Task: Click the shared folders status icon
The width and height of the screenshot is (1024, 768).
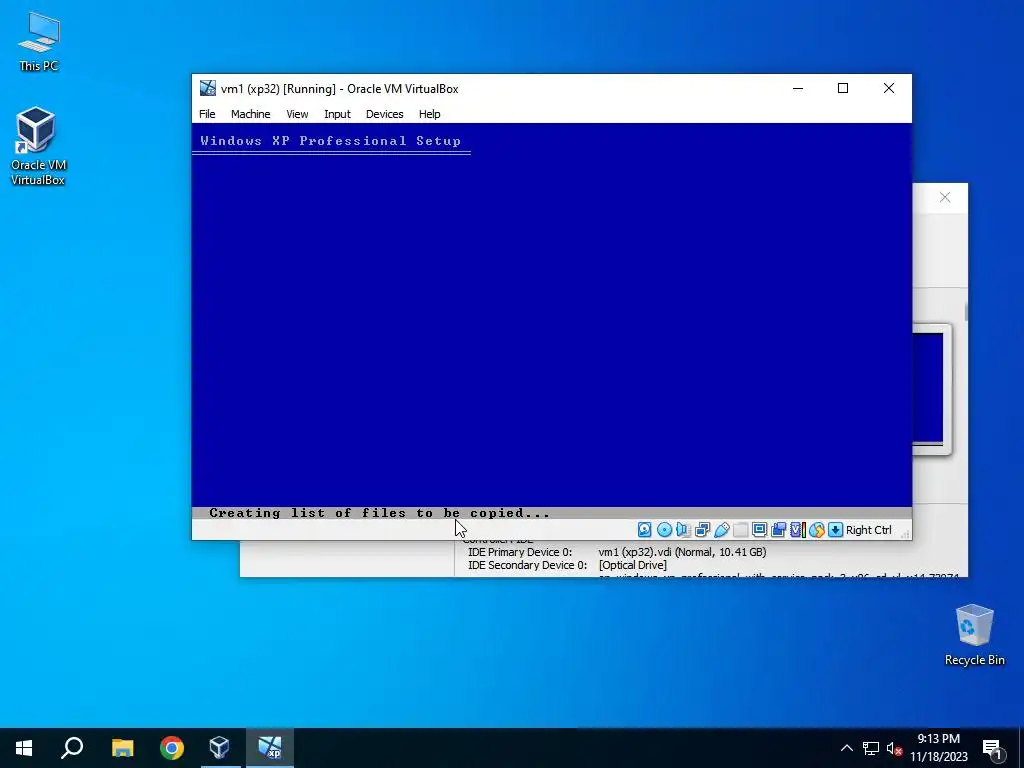Action: click(740, 530)
